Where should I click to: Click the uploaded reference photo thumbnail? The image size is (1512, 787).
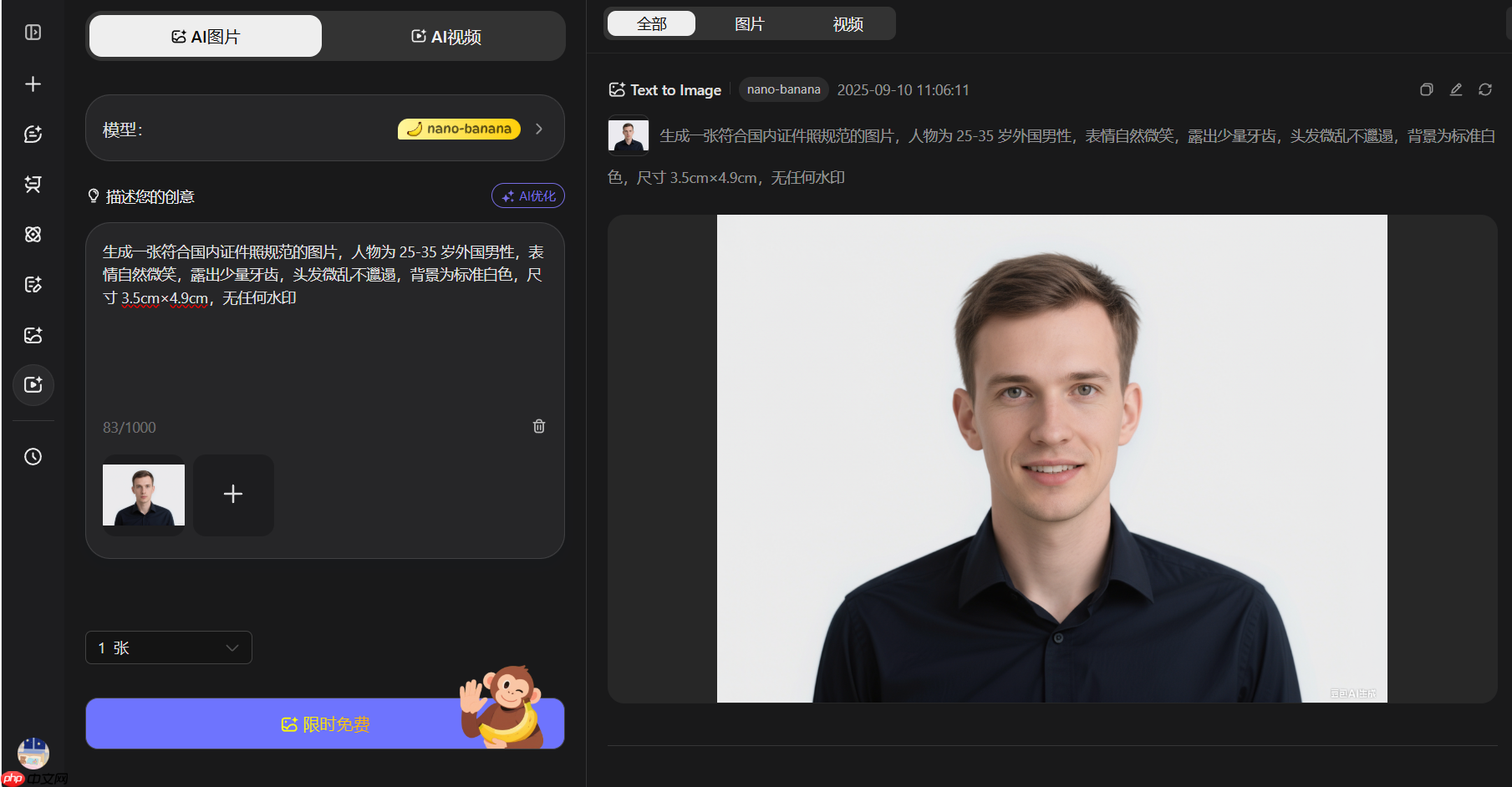tap(144, 495)
